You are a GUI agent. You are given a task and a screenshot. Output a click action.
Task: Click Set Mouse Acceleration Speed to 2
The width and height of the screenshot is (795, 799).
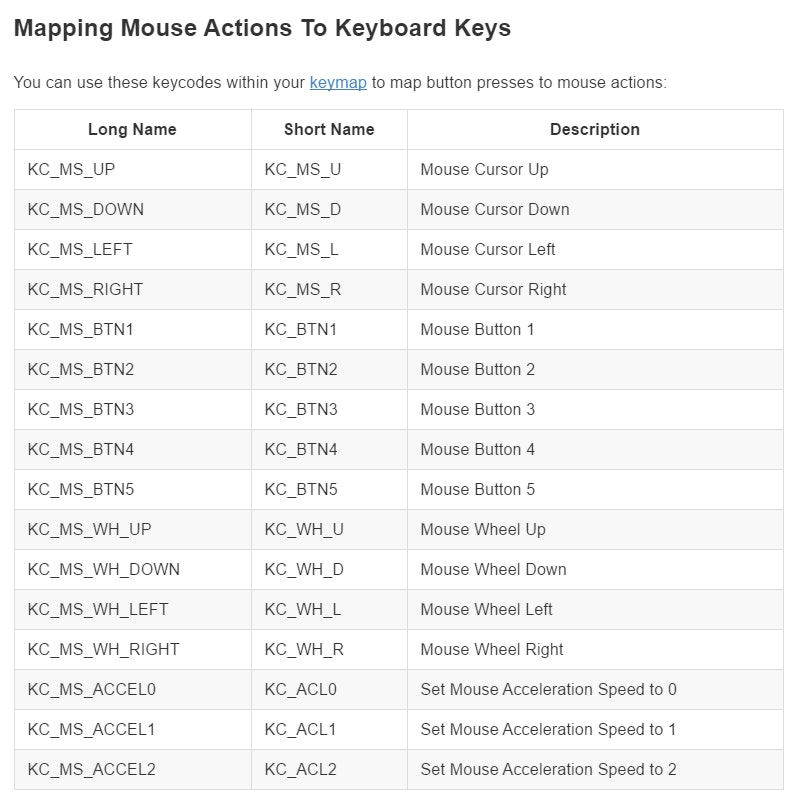click(548, 769)
